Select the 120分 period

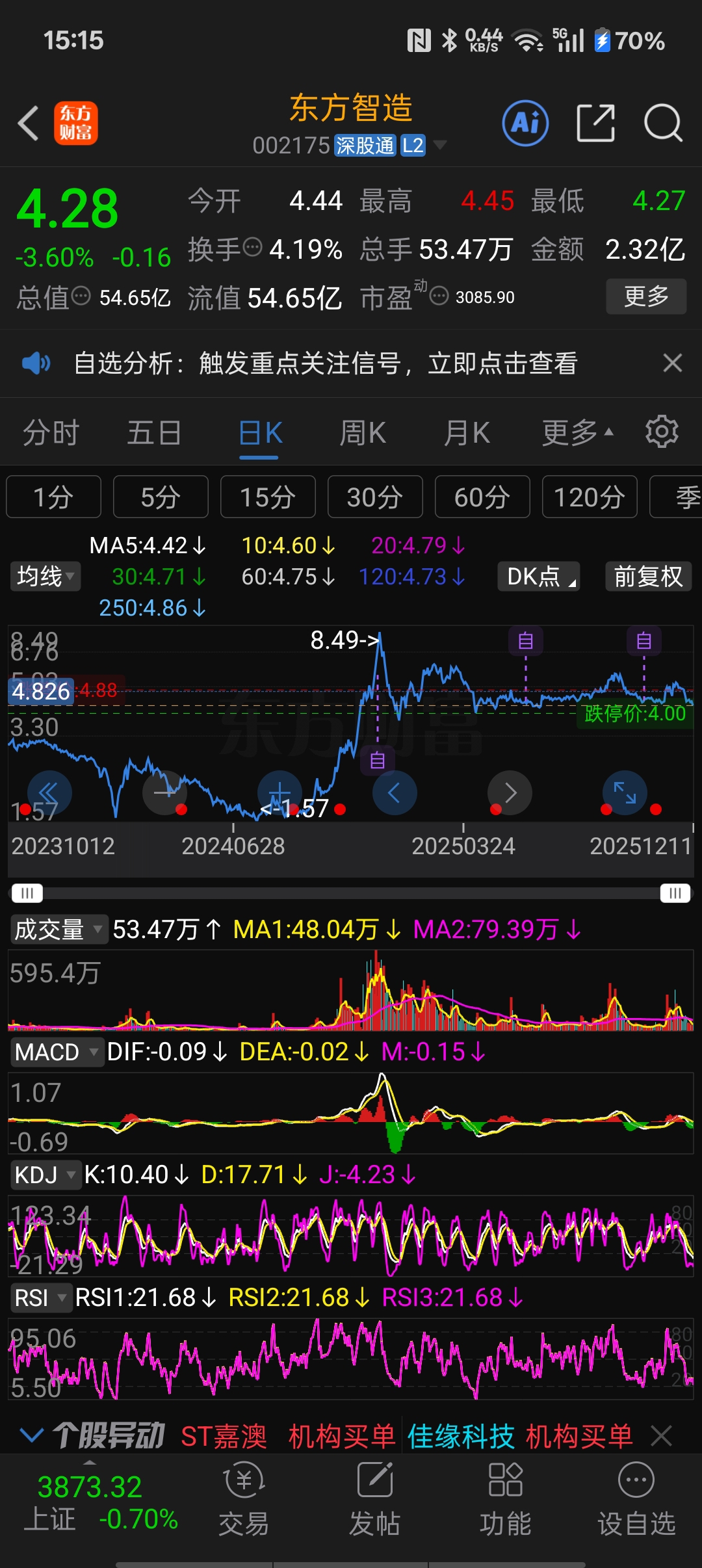(590, 497)
